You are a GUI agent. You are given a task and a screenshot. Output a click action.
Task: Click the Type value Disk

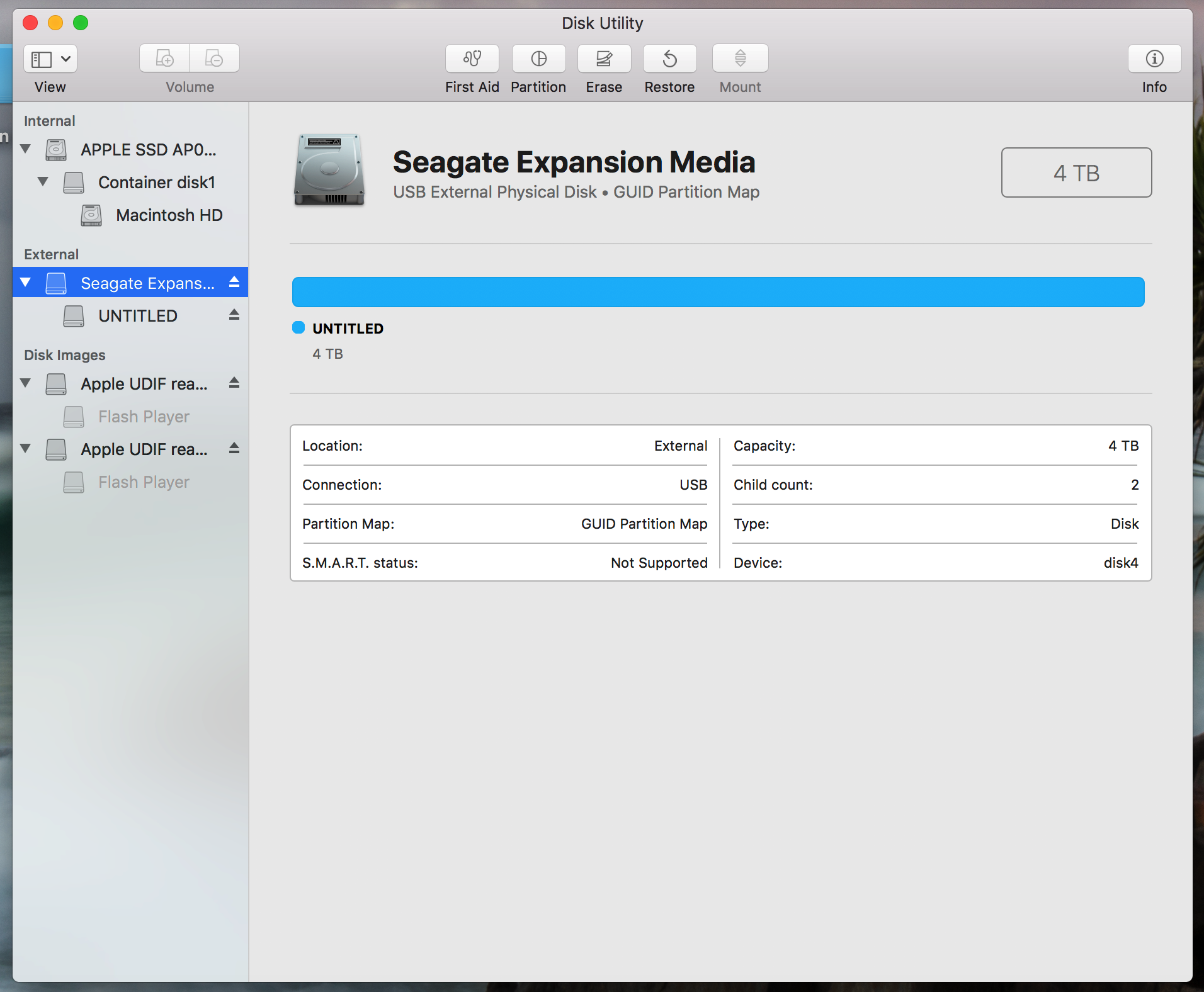tap(1125, 524)
